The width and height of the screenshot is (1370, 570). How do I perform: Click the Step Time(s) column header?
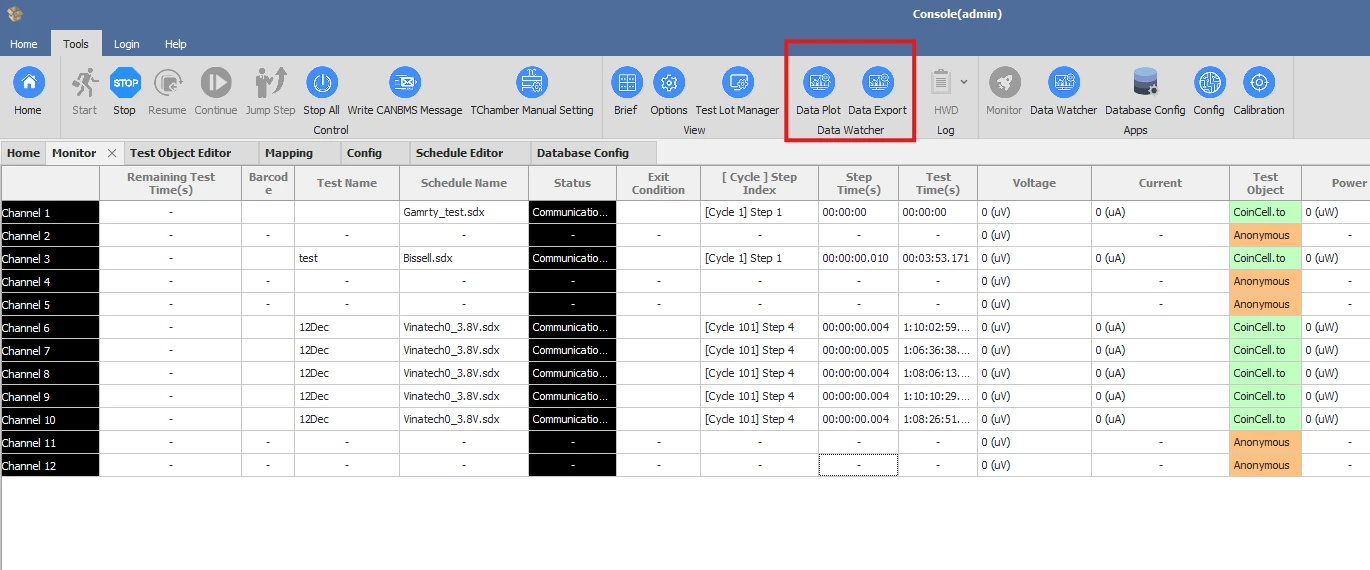click(858, 183)
